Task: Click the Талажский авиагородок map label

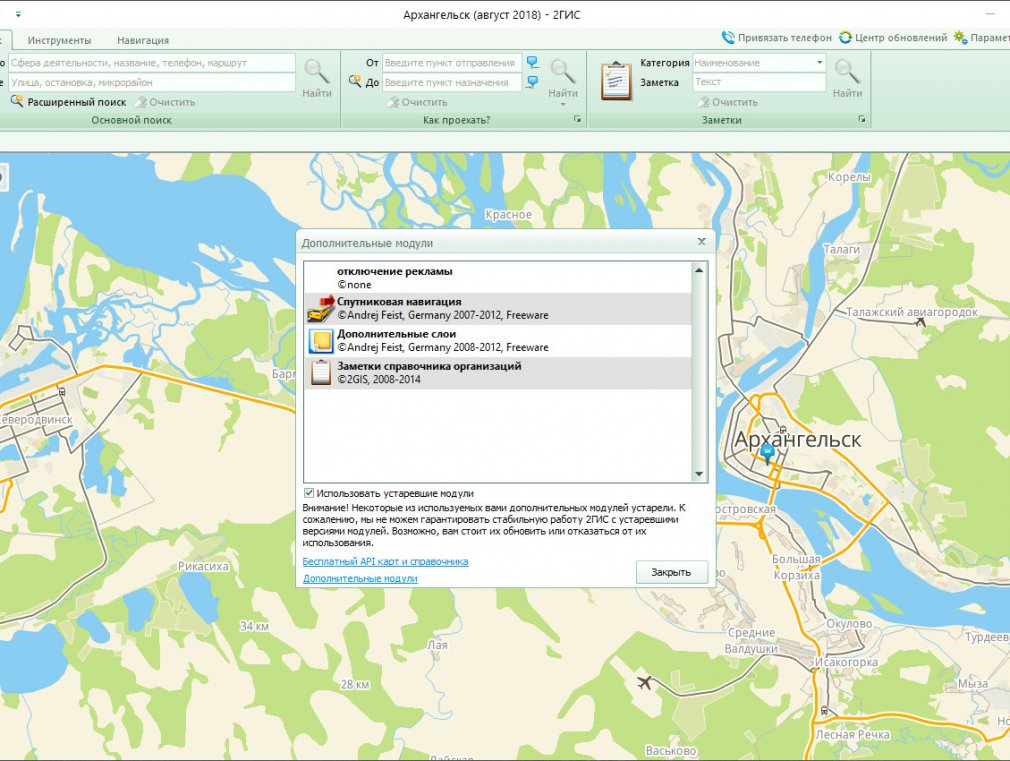Action: (911, 312)
